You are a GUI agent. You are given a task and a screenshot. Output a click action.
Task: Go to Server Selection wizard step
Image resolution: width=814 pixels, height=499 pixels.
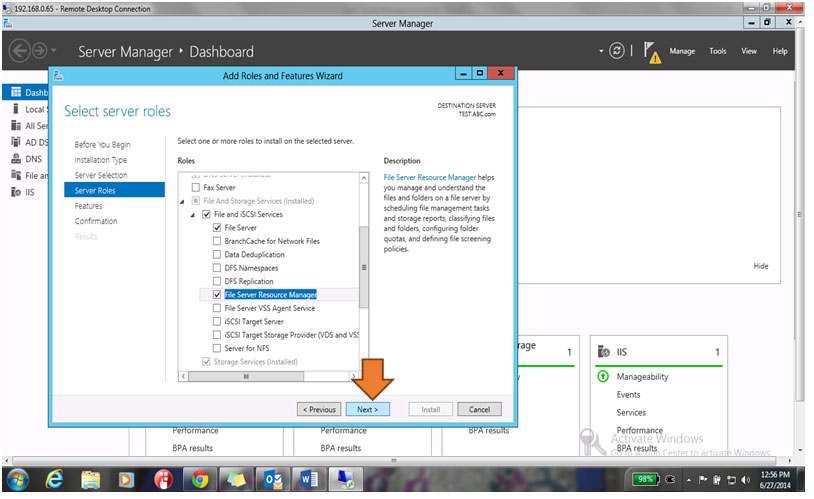pos(101,175)
